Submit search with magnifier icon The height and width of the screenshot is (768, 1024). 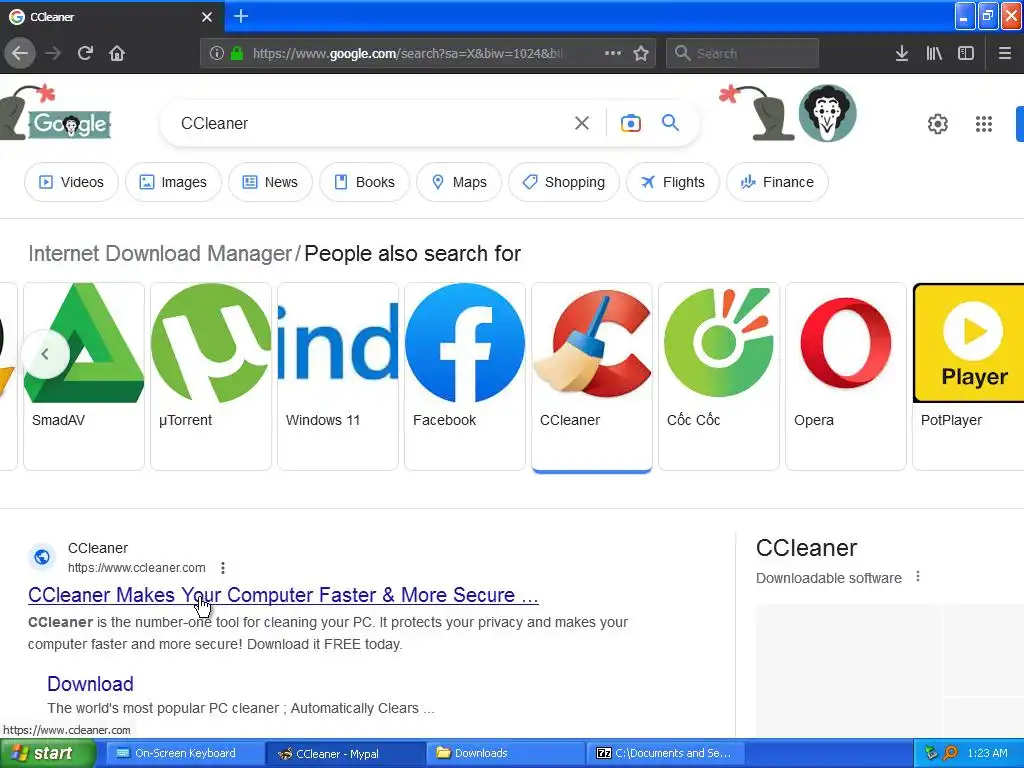pos(670,122)
